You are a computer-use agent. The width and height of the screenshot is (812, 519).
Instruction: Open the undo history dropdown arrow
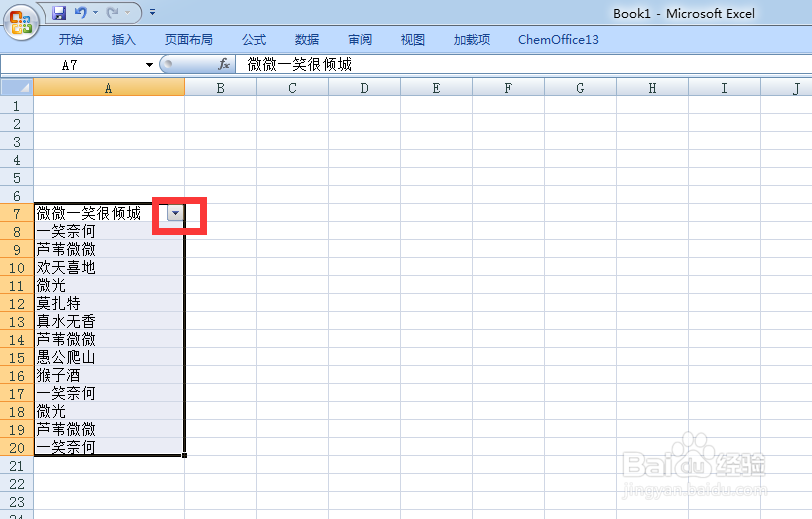coord(95,12)
